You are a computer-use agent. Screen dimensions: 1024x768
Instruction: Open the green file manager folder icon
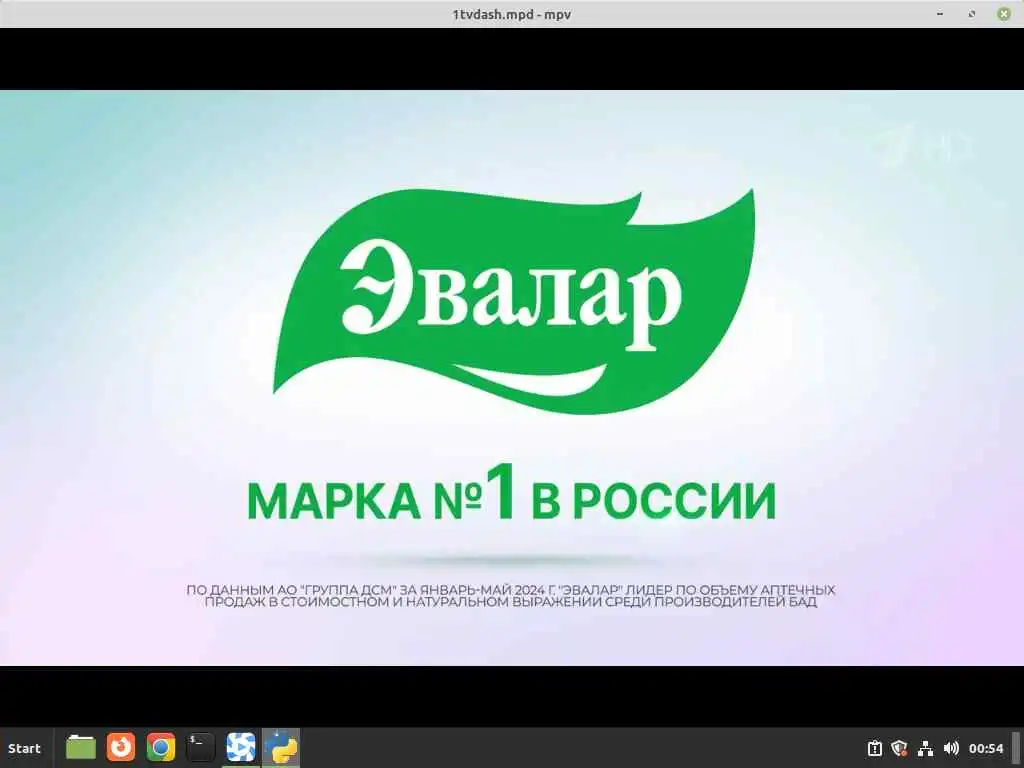point(81,748)
